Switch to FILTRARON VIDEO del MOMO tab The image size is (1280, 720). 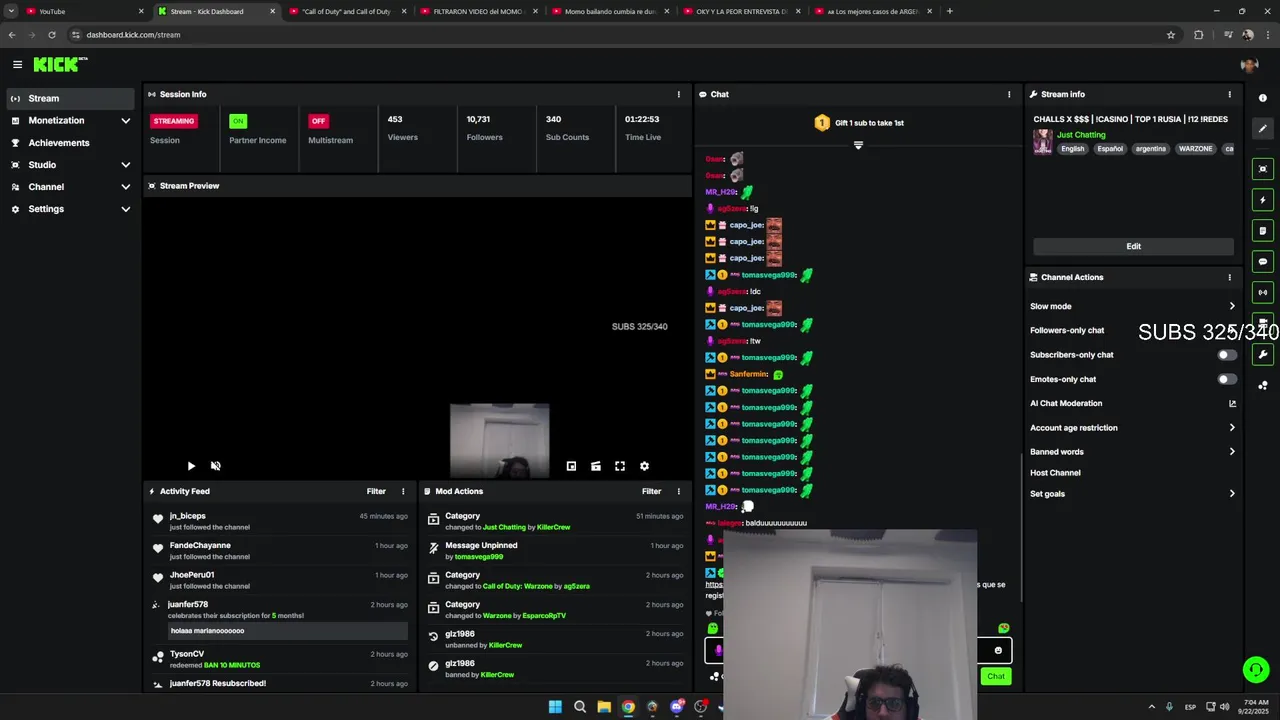click(478, 11)
